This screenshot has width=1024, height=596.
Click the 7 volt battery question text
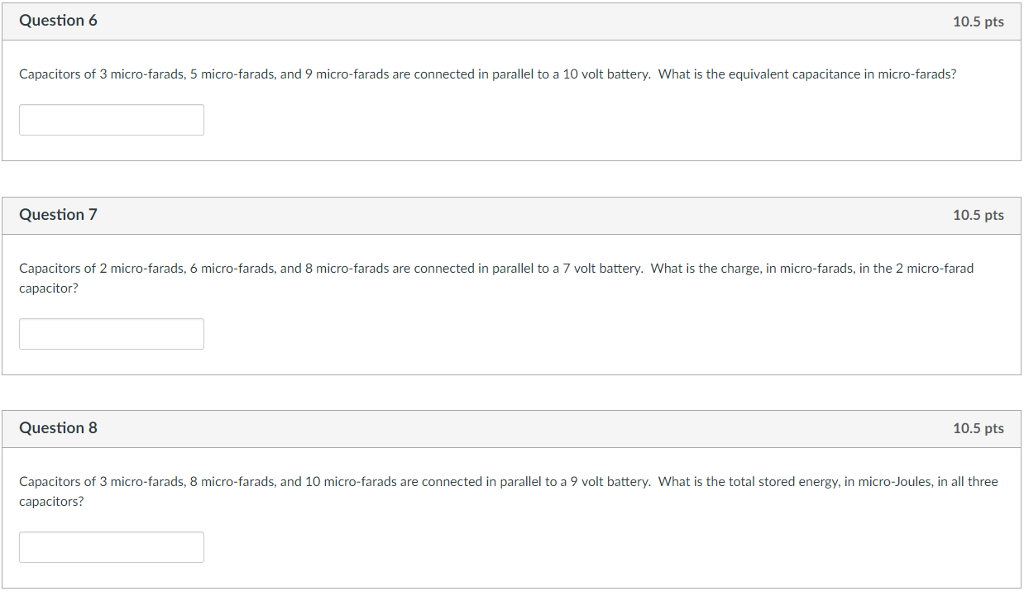(x=496, y=278)
